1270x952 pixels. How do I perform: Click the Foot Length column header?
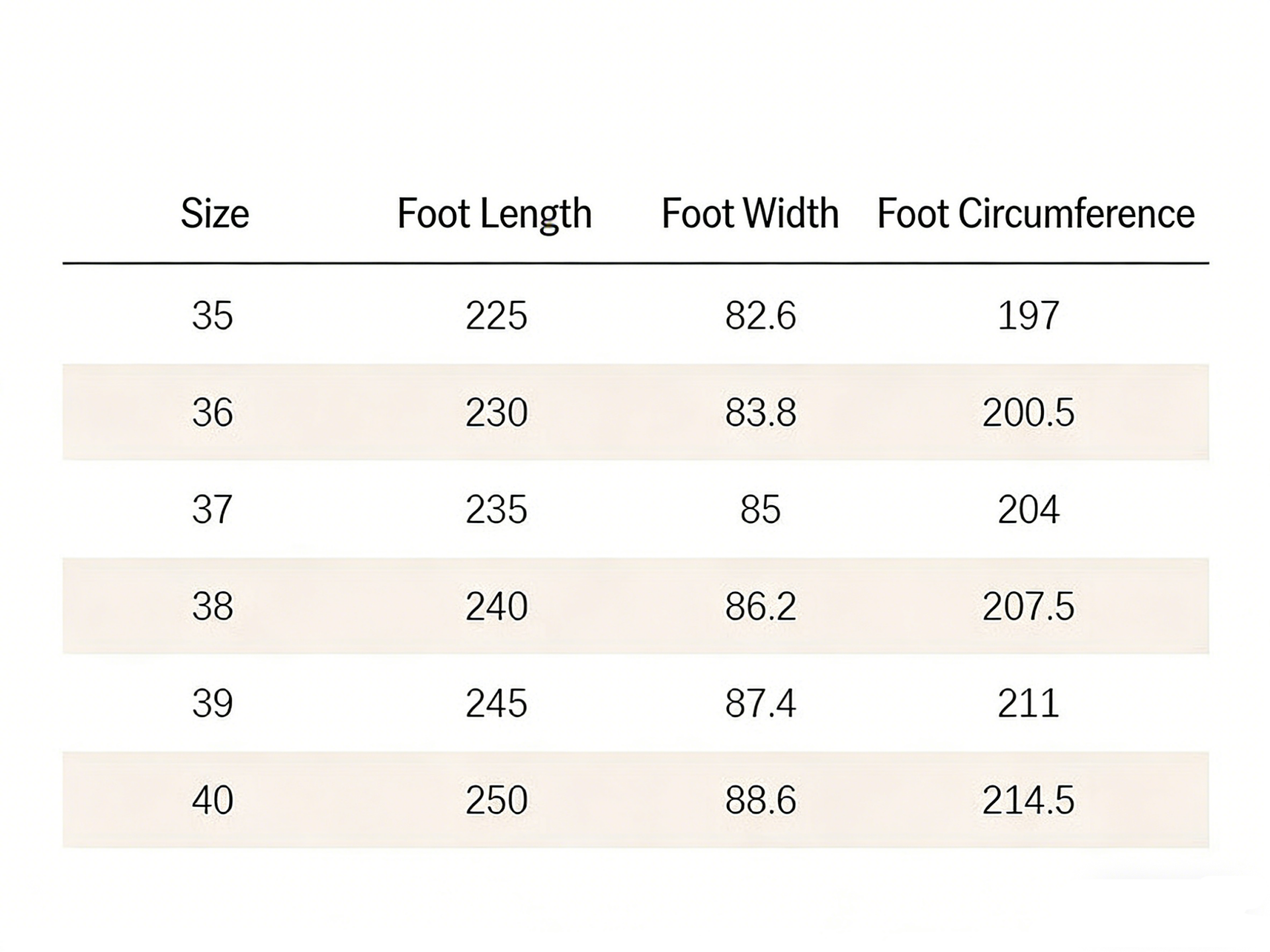click(x=494, y=214)
